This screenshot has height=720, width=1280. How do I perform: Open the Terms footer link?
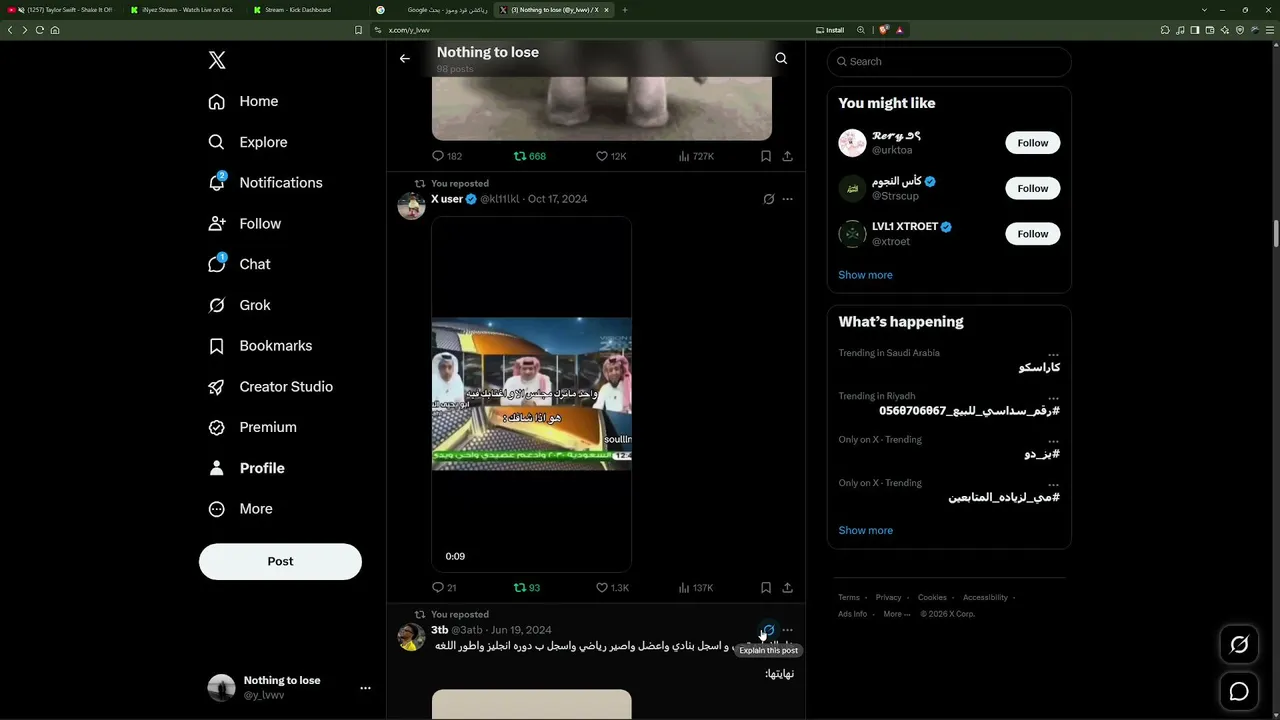pyautogui.click(x=849, y=598)
